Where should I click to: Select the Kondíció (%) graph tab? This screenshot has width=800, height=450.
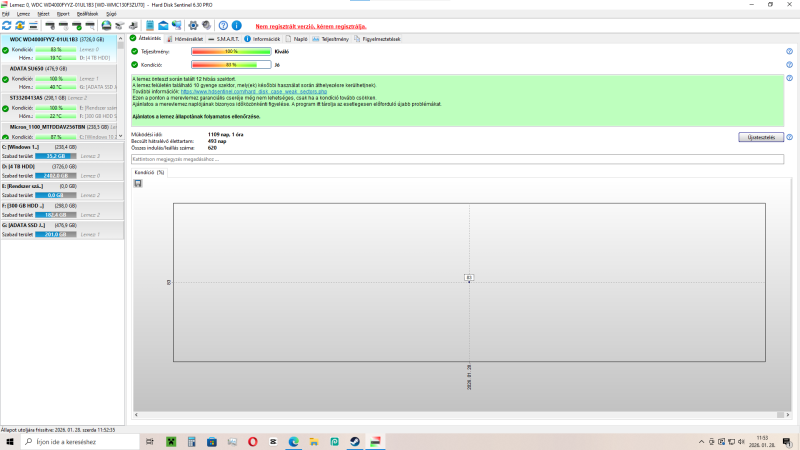coord(149,172)
